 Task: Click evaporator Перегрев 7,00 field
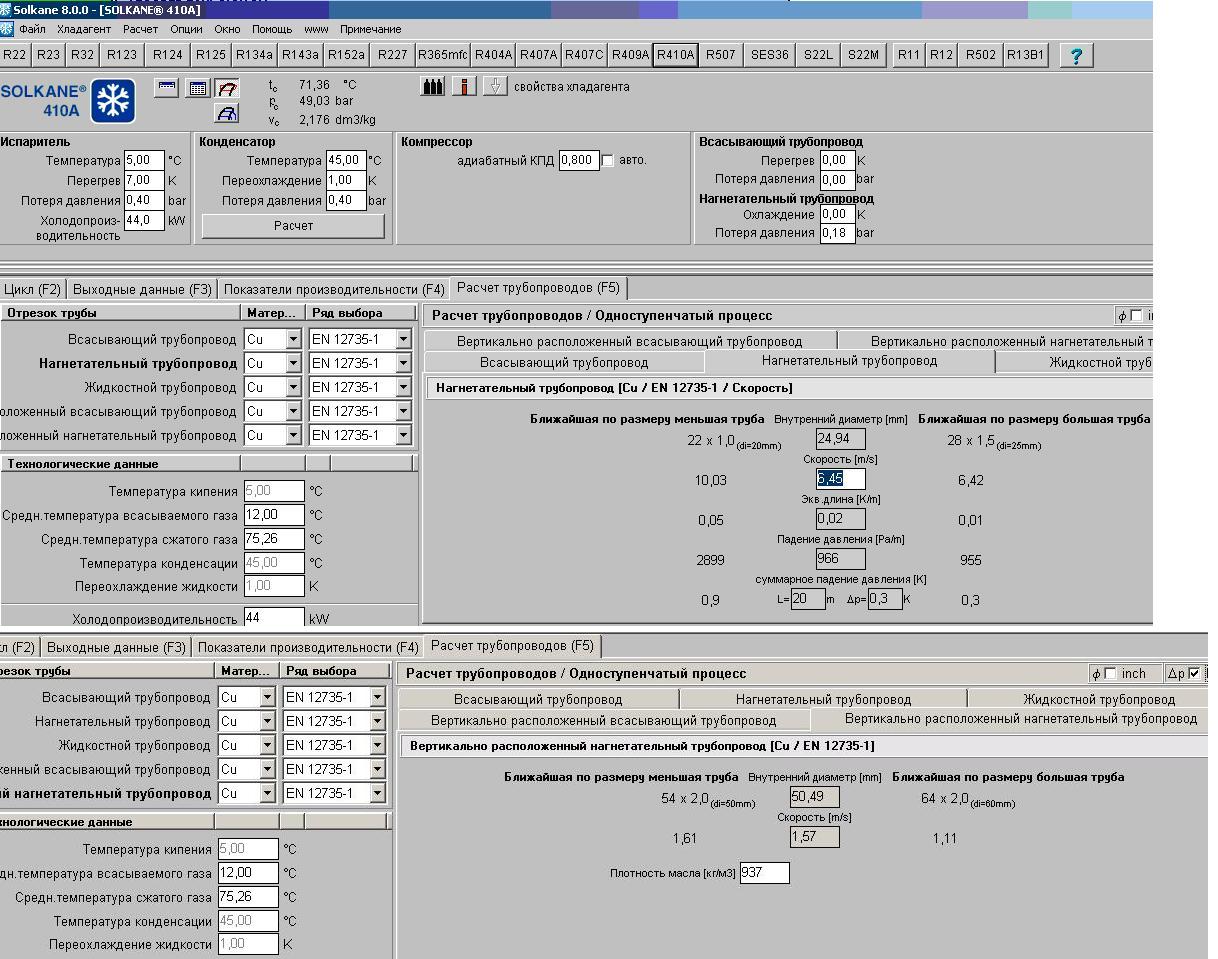click(x=144, y=180)
